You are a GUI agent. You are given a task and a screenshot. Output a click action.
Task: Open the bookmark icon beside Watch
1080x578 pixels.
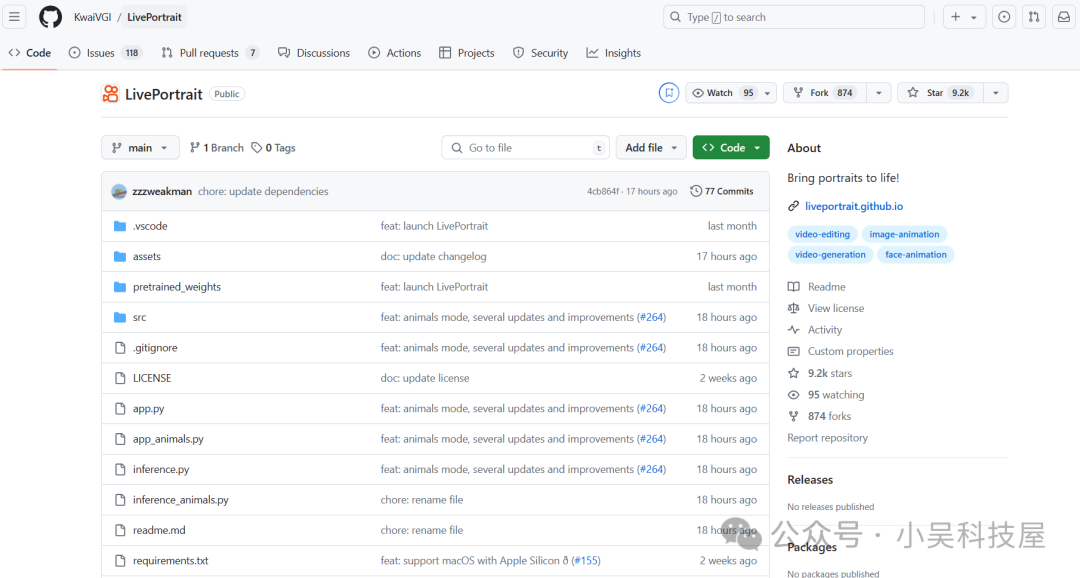point(669,93)
